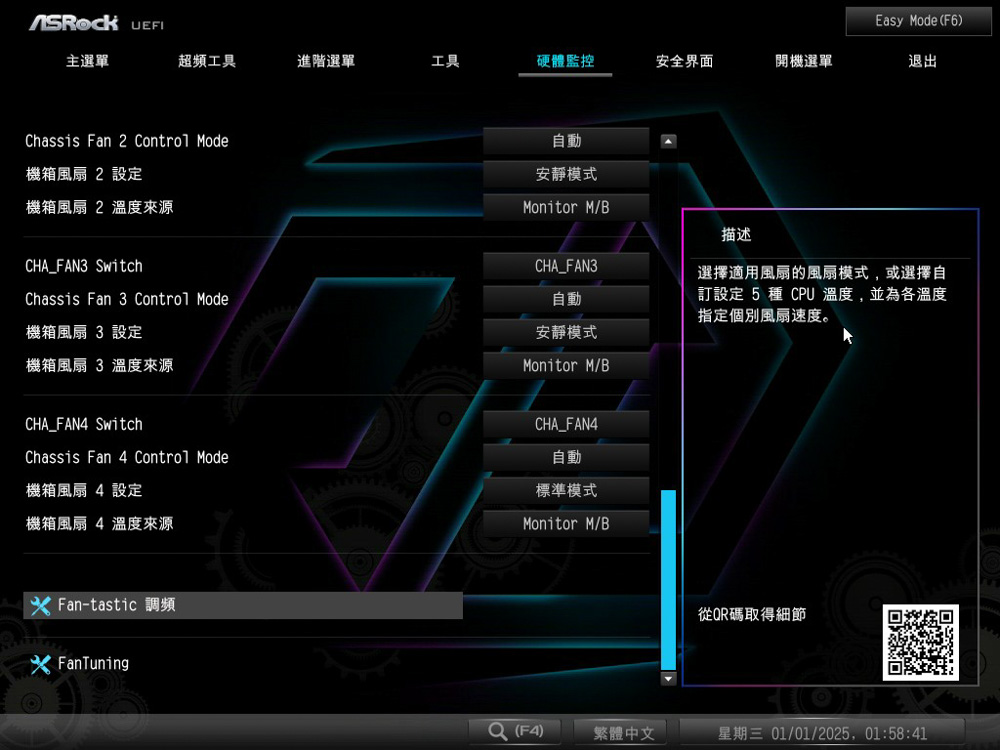Switch to Easy Mode(F6)
The height and width of the screenshot is (750, 1000).
918,21
